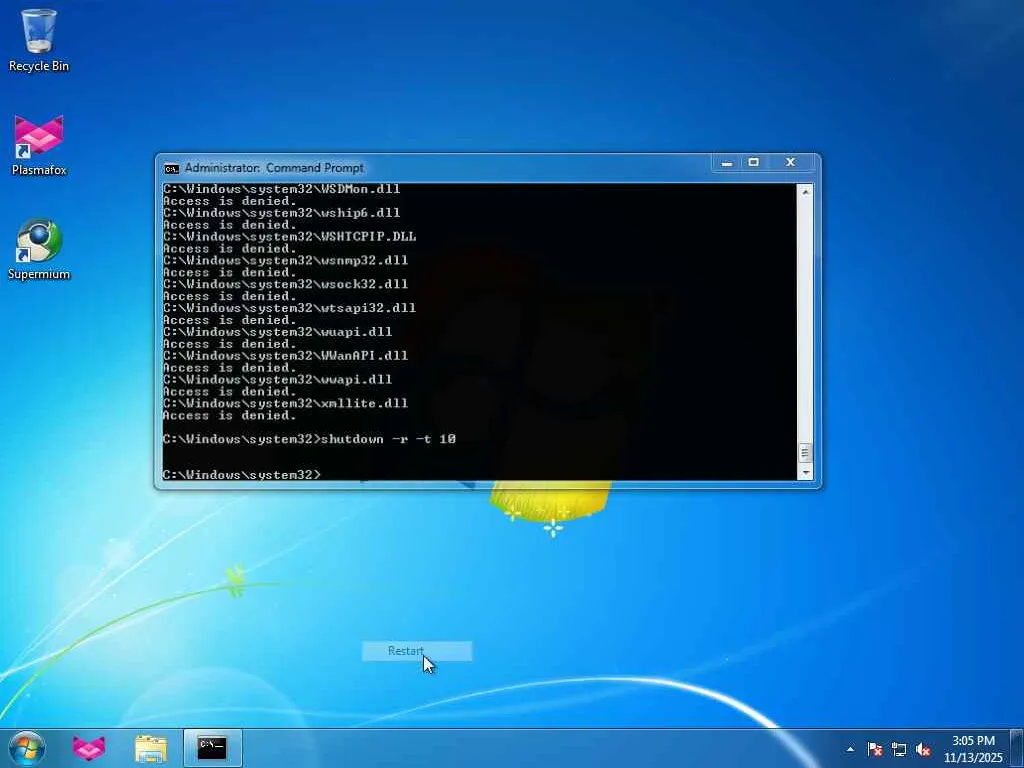The height and width of the screenshot is (768, 1024).
Task: Show hidden tray icons arrow
Action: 850,749
